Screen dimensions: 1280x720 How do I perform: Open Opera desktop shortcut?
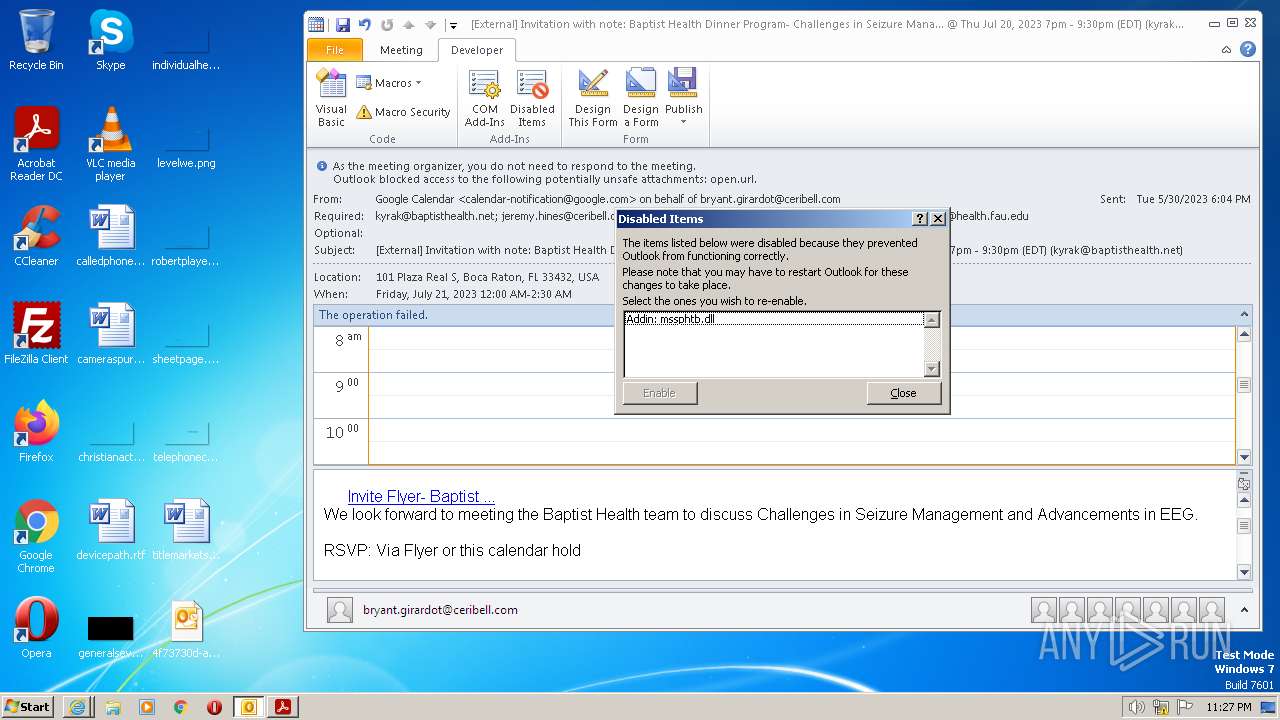pos(36,628)
